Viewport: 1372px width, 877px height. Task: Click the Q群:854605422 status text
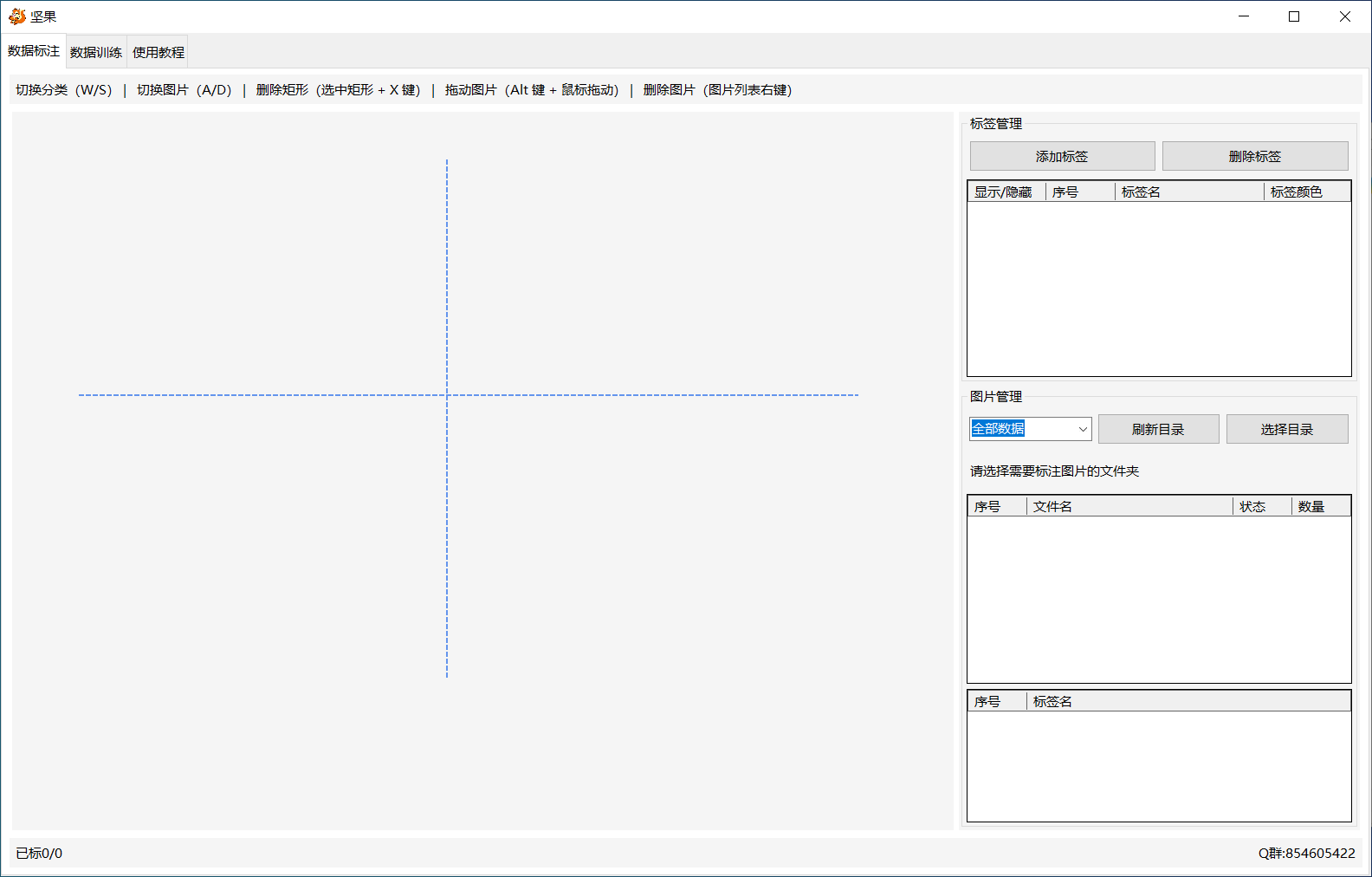(1306, 853)
